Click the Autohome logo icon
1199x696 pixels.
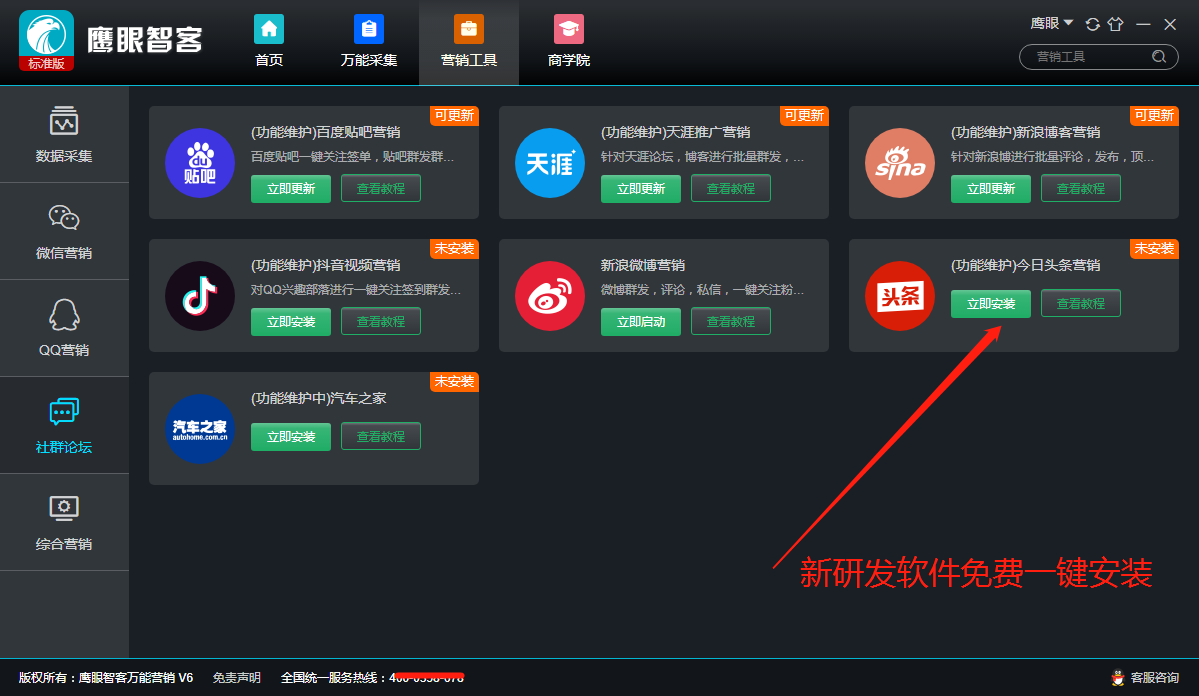[x=199, y=429]
